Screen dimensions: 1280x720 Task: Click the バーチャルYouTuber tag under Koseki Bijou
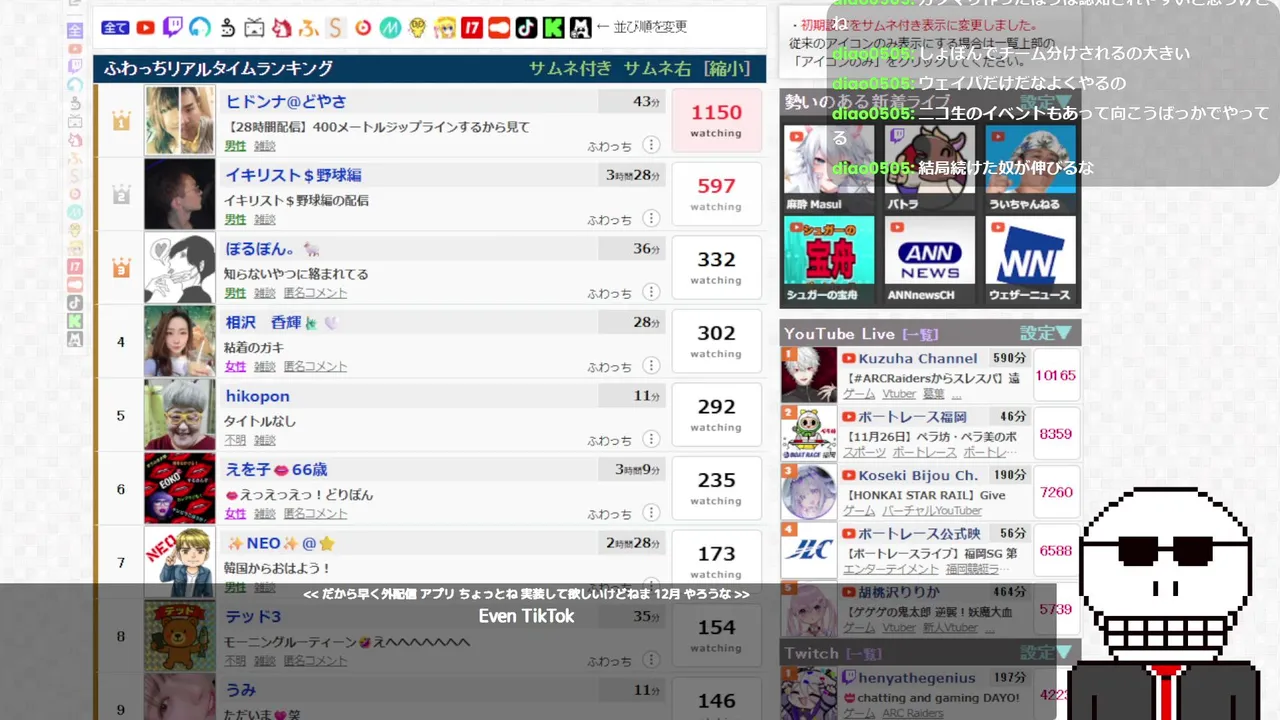point(932,511)
